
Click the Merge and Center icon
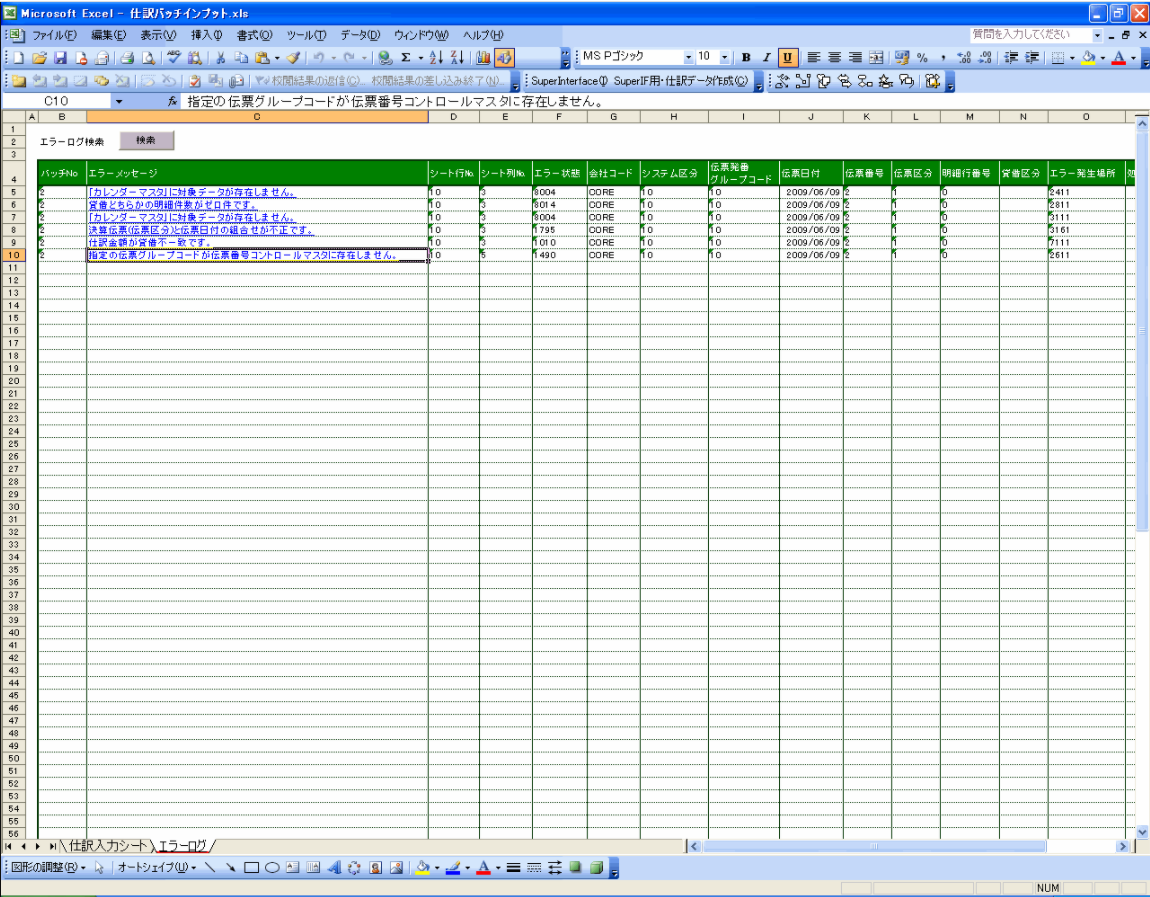(876, 58)
